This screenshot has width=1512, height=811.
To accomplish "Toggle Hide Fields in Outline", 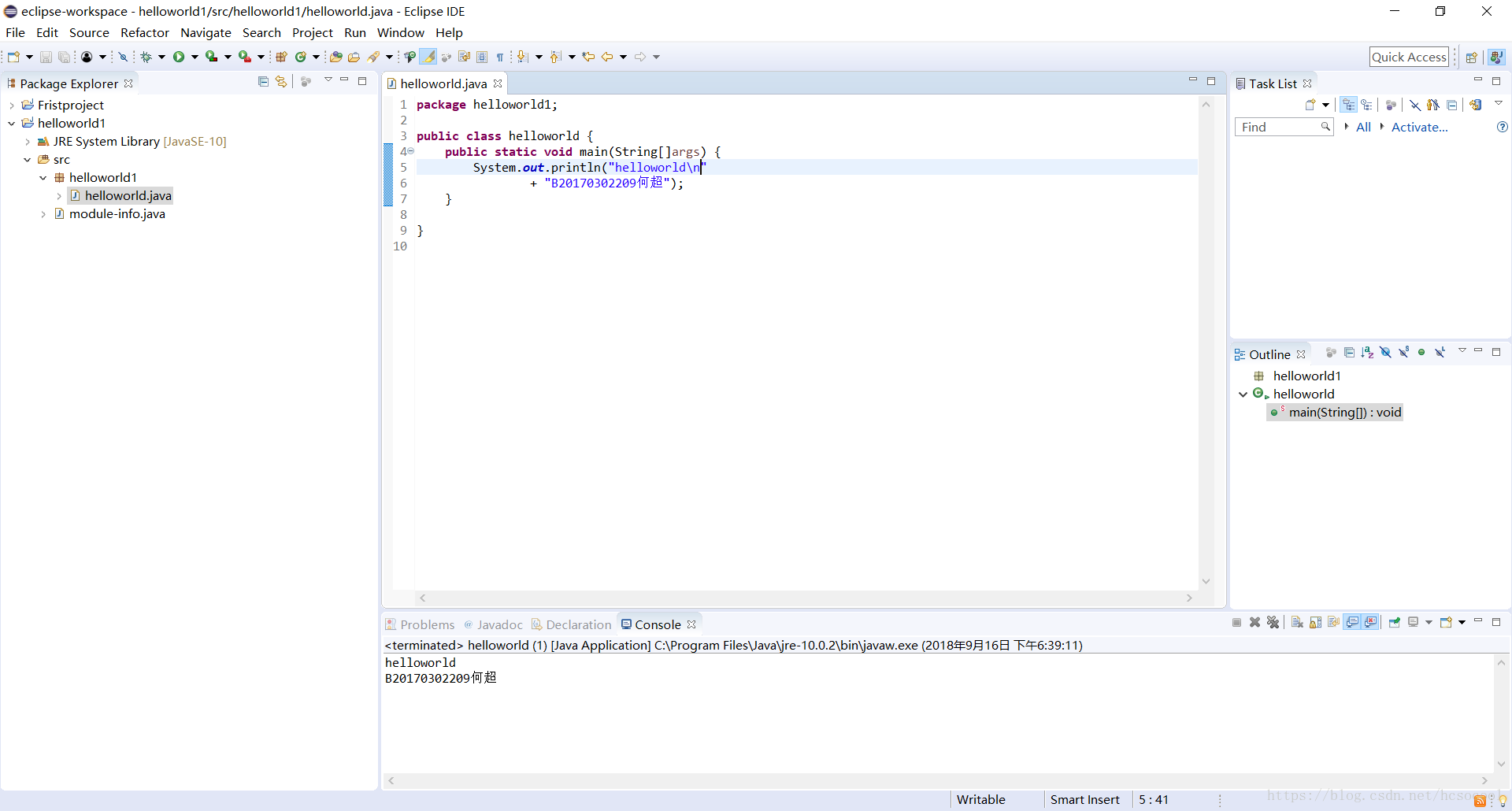I will tap(1385, 353).
